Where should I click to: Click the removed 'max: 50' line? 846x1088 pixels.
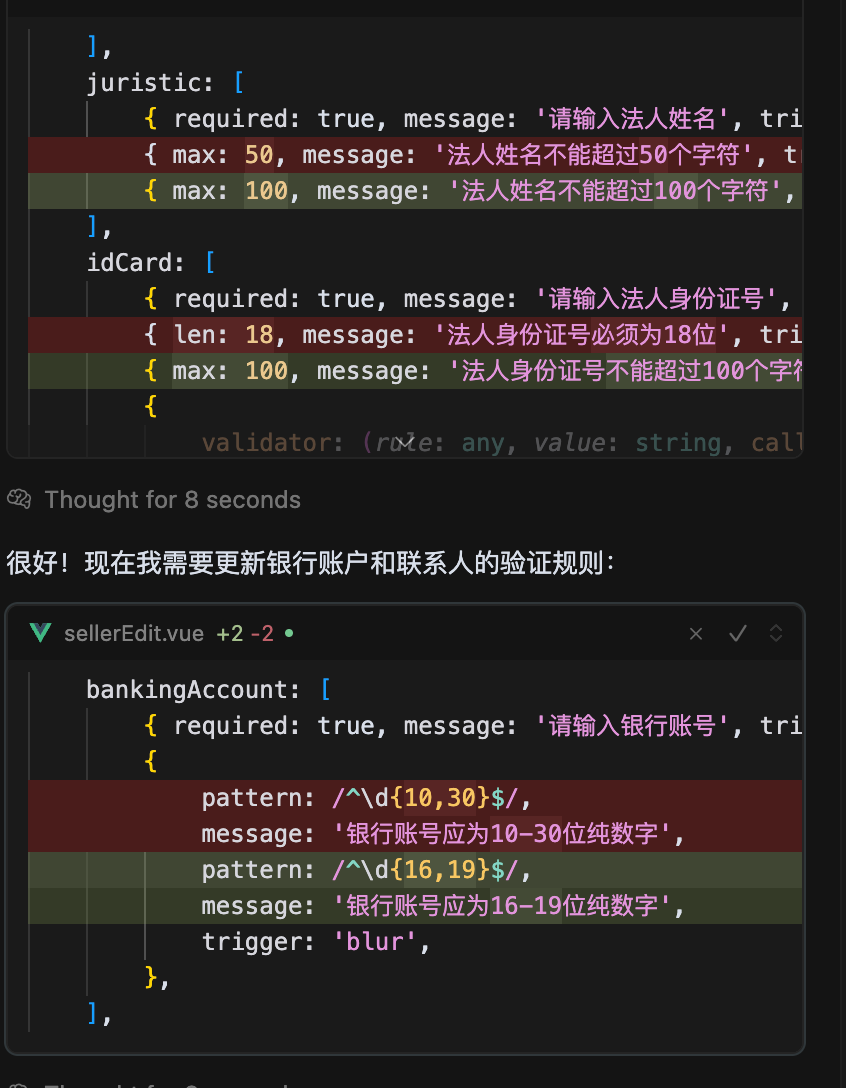coord(415,155)
